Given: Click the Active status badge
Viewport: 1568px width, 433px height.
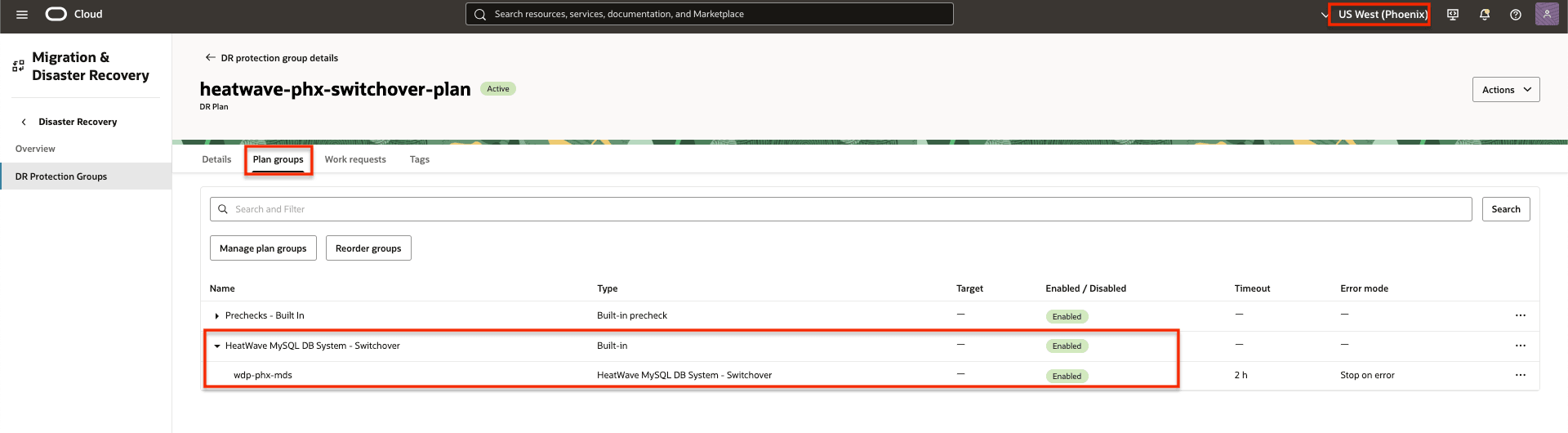Looking at the screenshot, I should click(498, 89).
